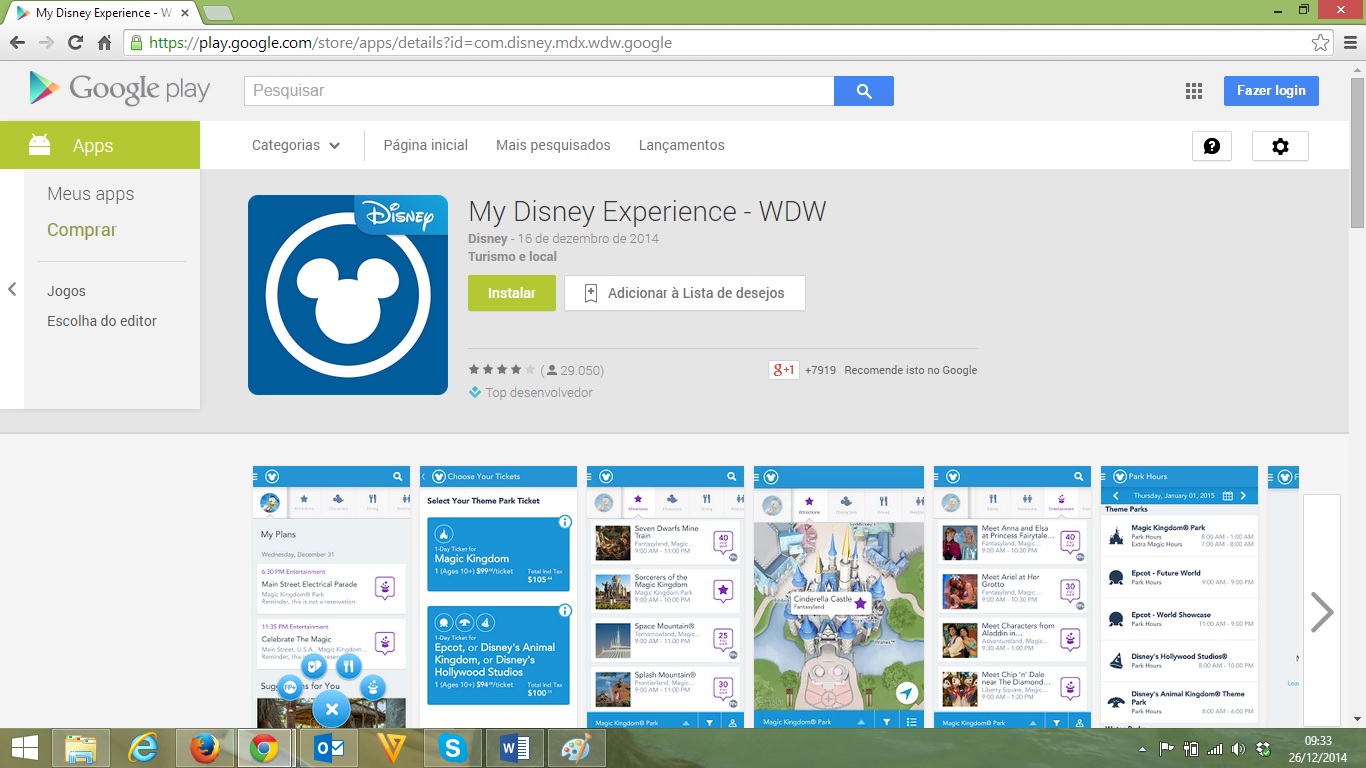Image resolution: width=1366 pixels, height=768 pixels.
Task: Open the help question mark icon
Action: 1211,146
